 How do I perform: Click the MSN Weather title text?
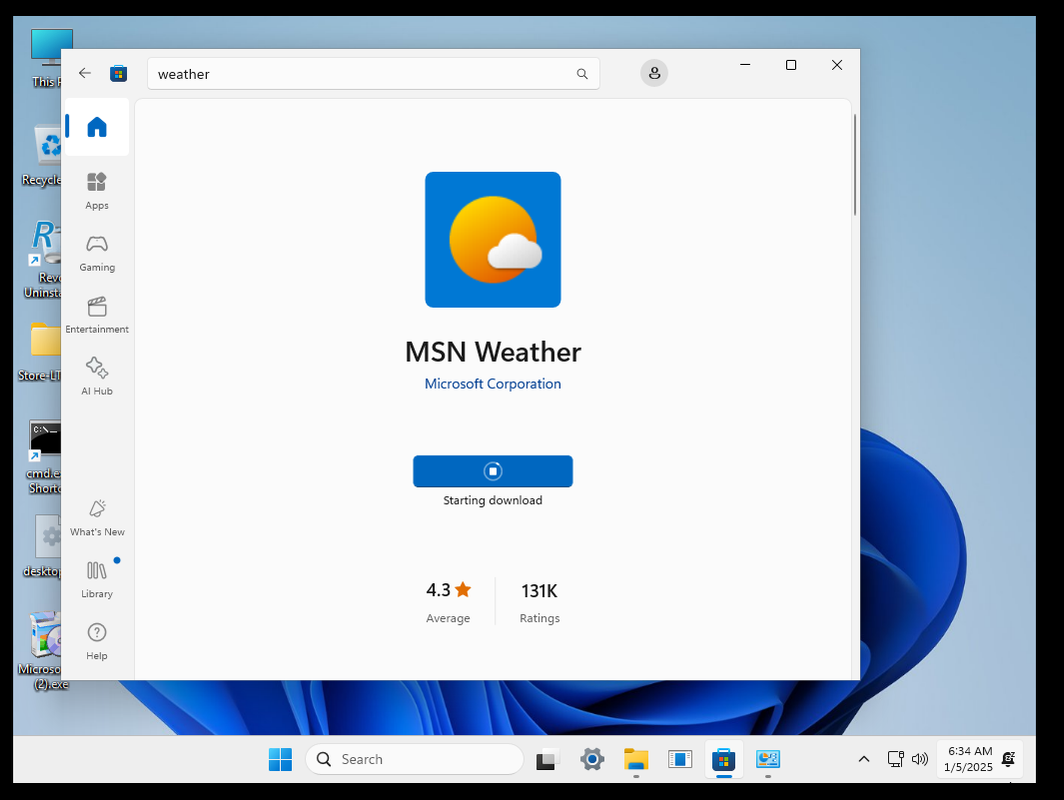[x=493, y=352]
